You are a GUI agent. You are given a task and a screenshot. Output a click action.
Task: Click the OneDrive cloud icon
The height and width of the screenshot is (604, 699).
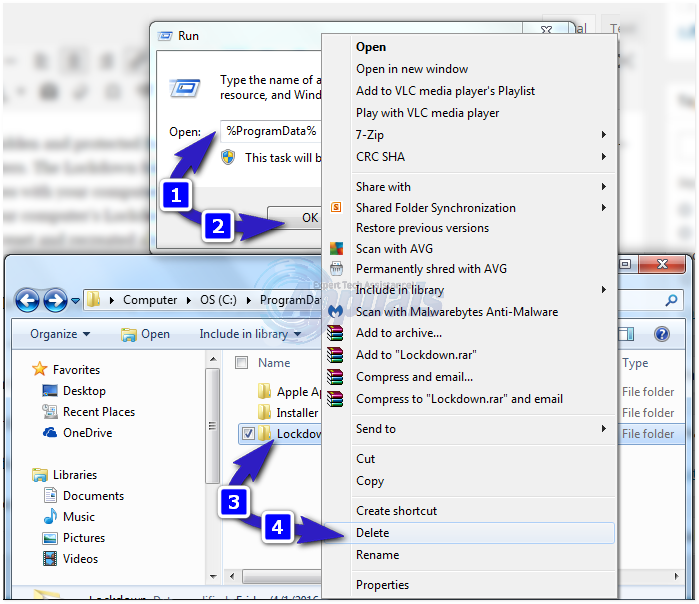50,432
